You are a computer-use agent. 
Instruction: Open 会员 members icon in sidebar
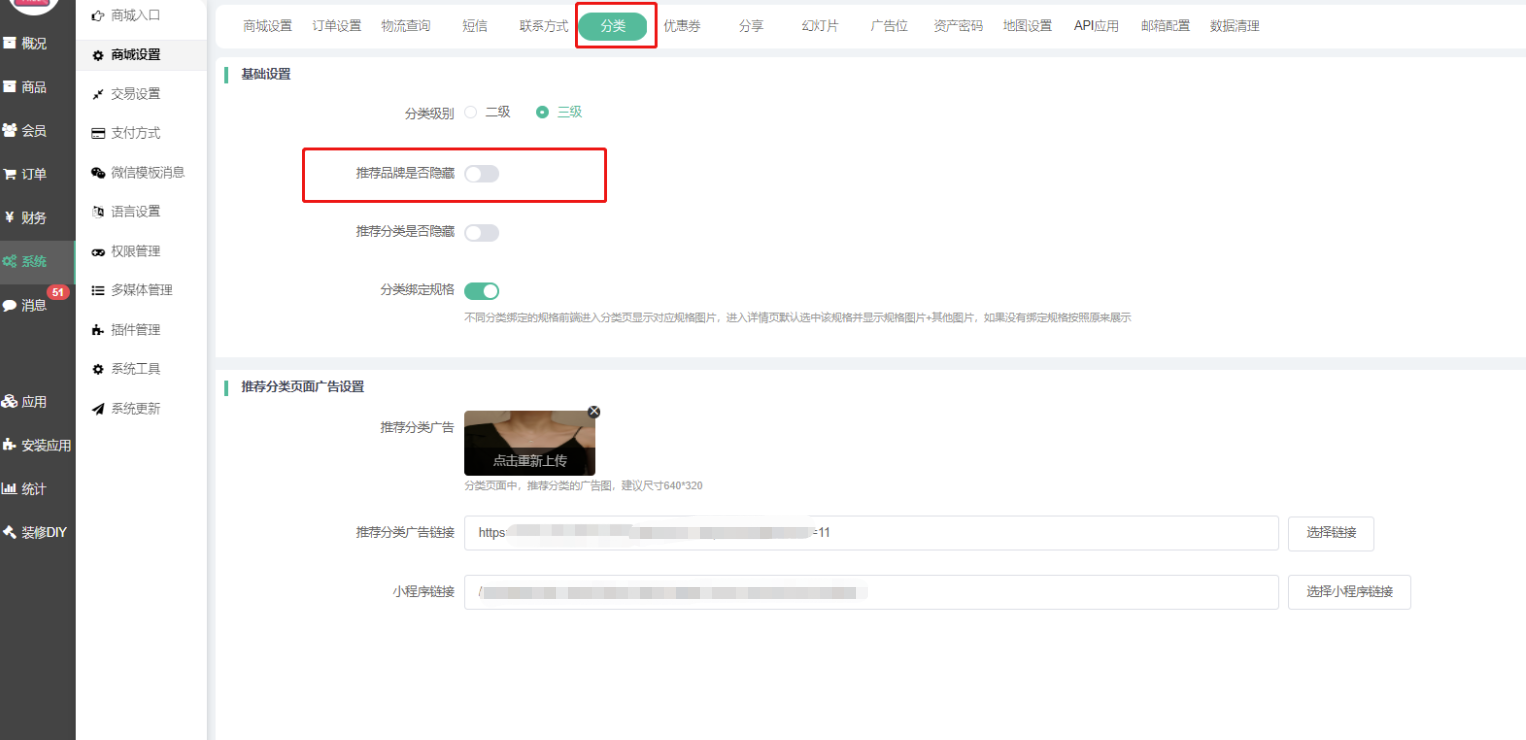(10, 130)
